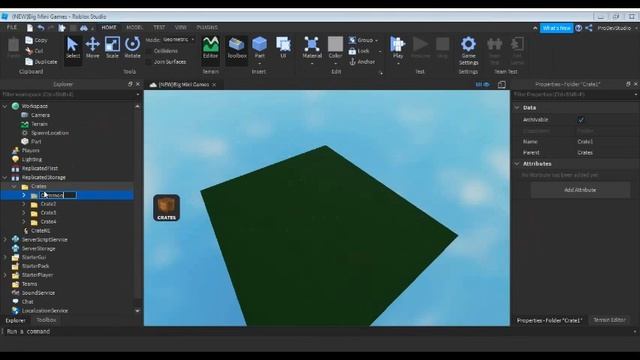This screenshot has width=640, height=360.
Task: Click the new file icon in quick access
Action: [30, 28]
